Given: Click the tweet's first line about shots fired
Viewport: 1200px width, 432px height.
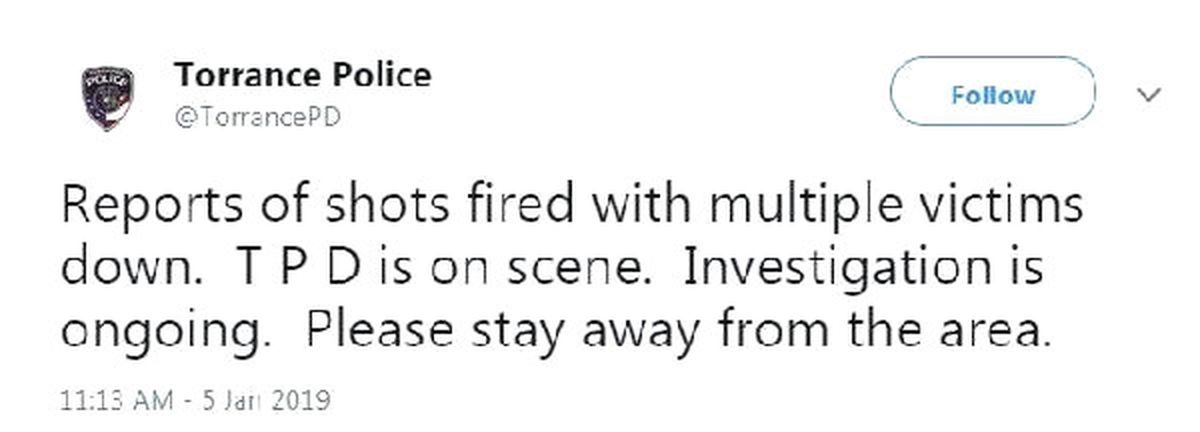Looking at the screenshot, I should [x=572, y=208].
